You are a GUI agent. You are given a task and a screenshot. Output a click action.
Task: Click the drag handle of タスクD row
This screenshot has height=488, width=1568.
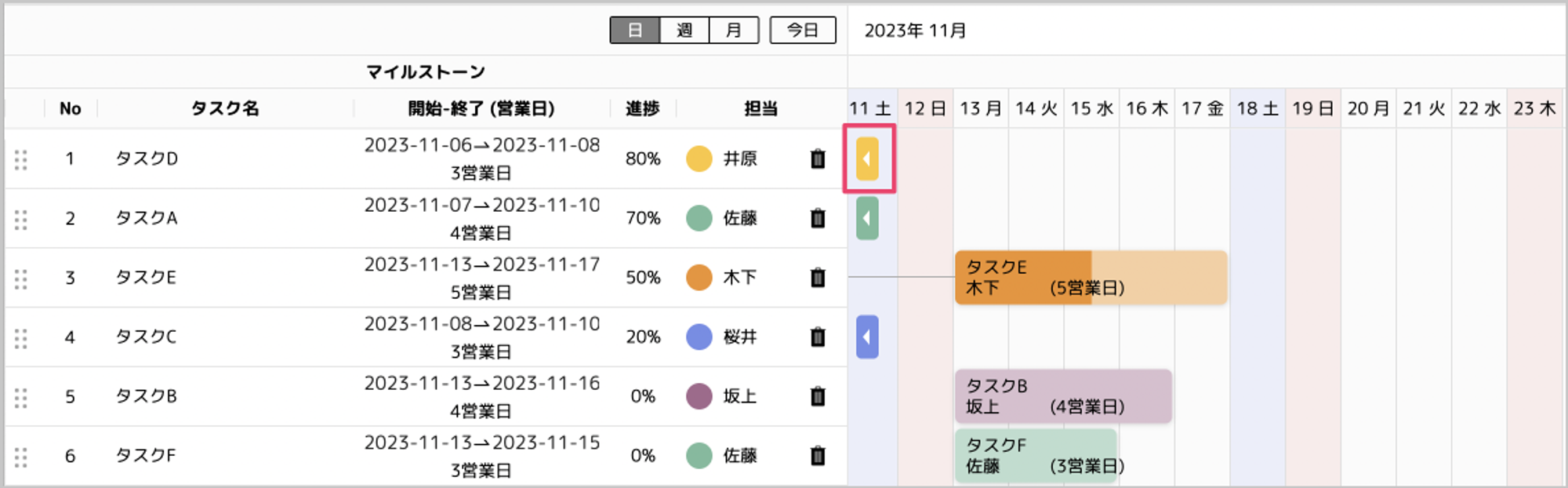tap(21, 159)
